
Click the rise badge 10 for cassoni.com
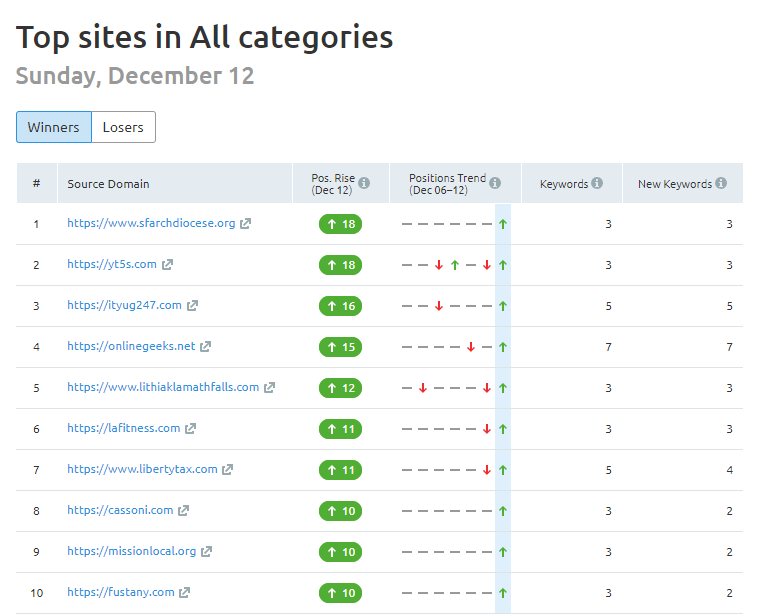click(340, 511)
